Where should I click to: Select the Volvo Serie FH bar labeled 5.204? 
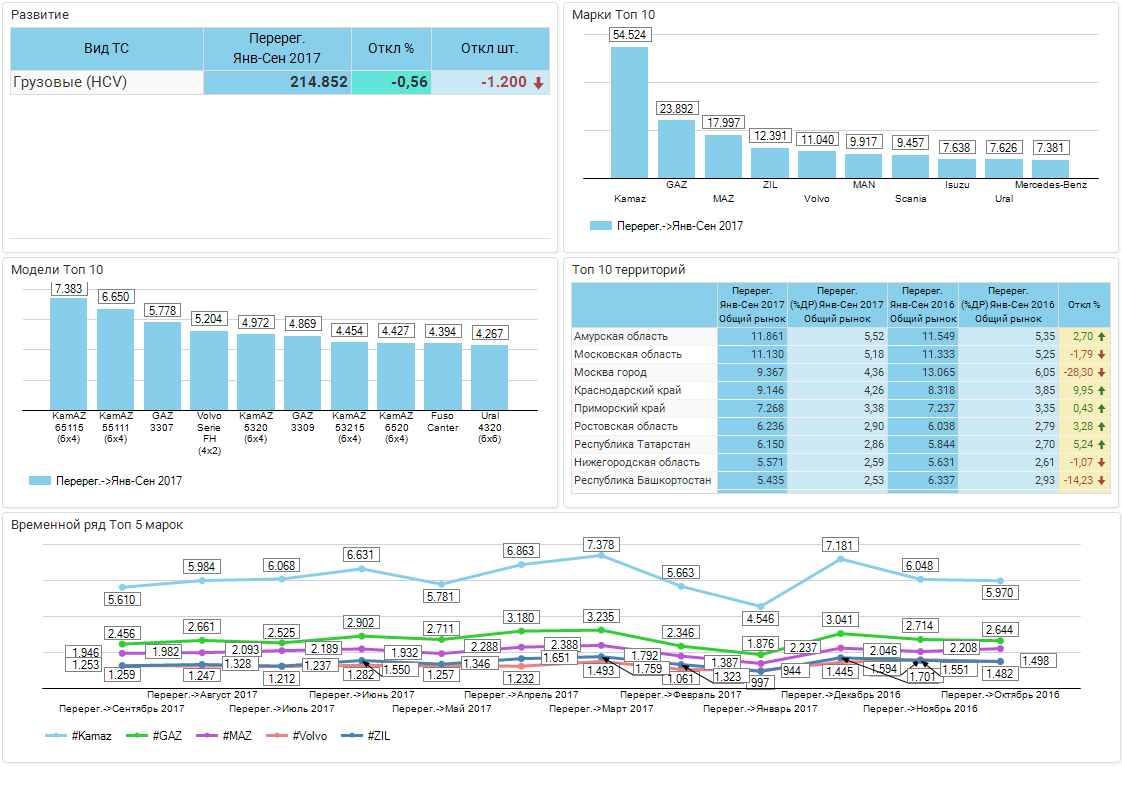pos(209,371)
